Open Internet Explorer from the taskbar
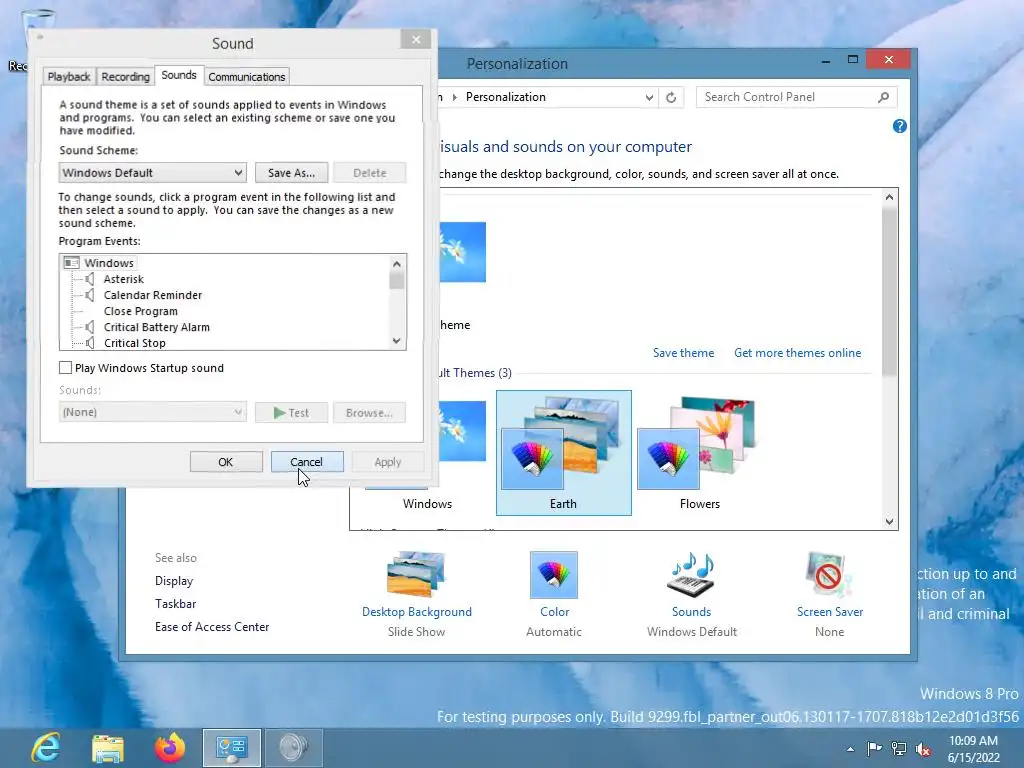 pyautogui.click(x=46, y=748)
